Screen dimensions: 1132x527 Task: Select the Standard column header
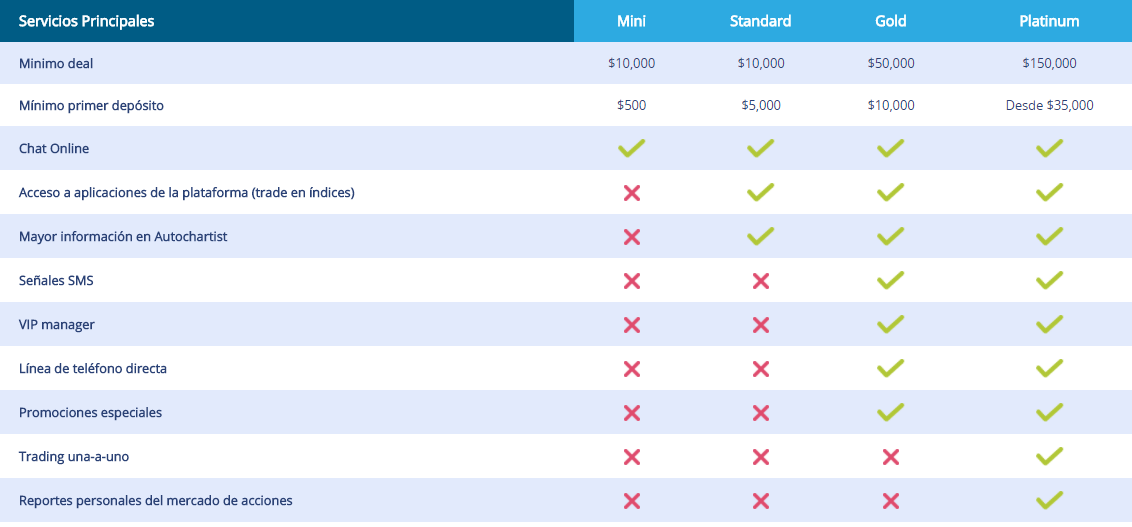[x=760, y=21]
